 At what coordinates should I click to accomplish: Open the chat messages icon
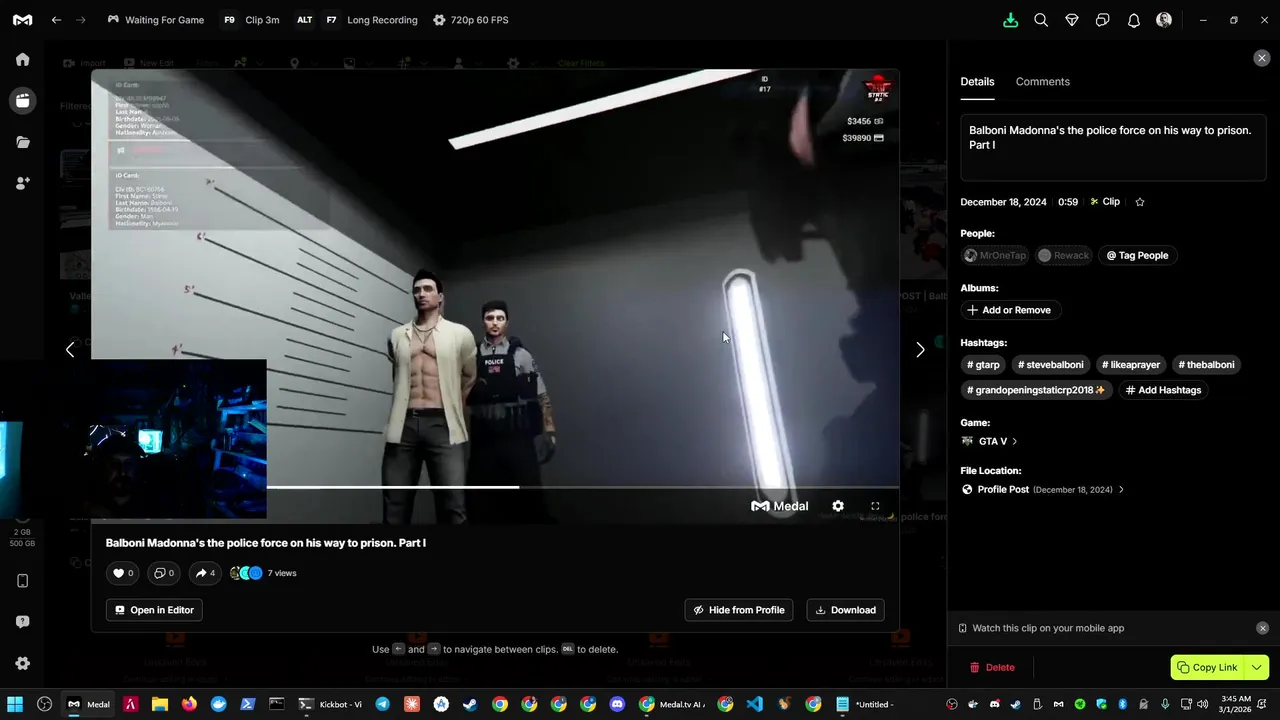coord(1103,20)
